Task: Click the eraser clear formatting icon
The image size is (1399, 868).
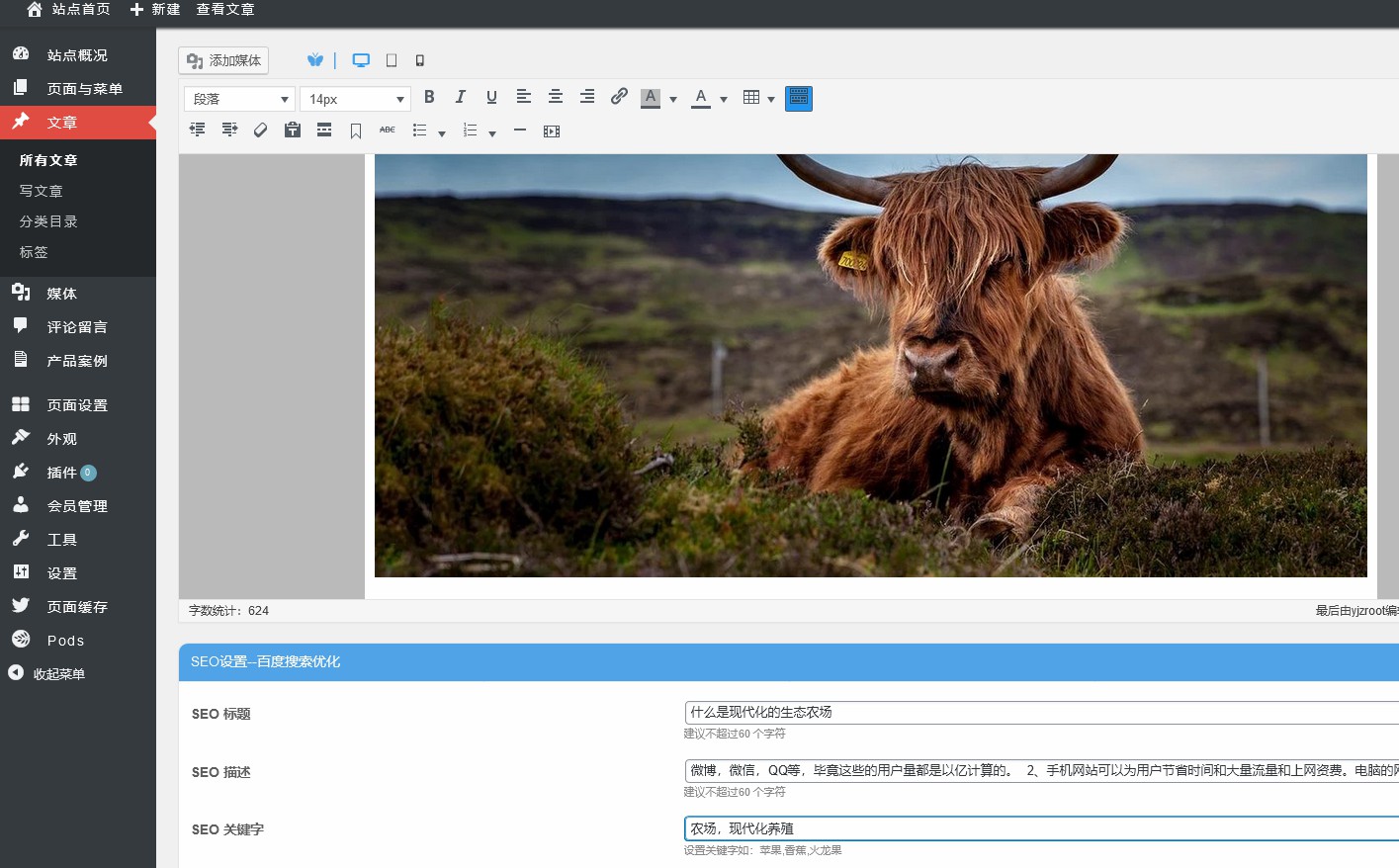Action: point(261,130)
